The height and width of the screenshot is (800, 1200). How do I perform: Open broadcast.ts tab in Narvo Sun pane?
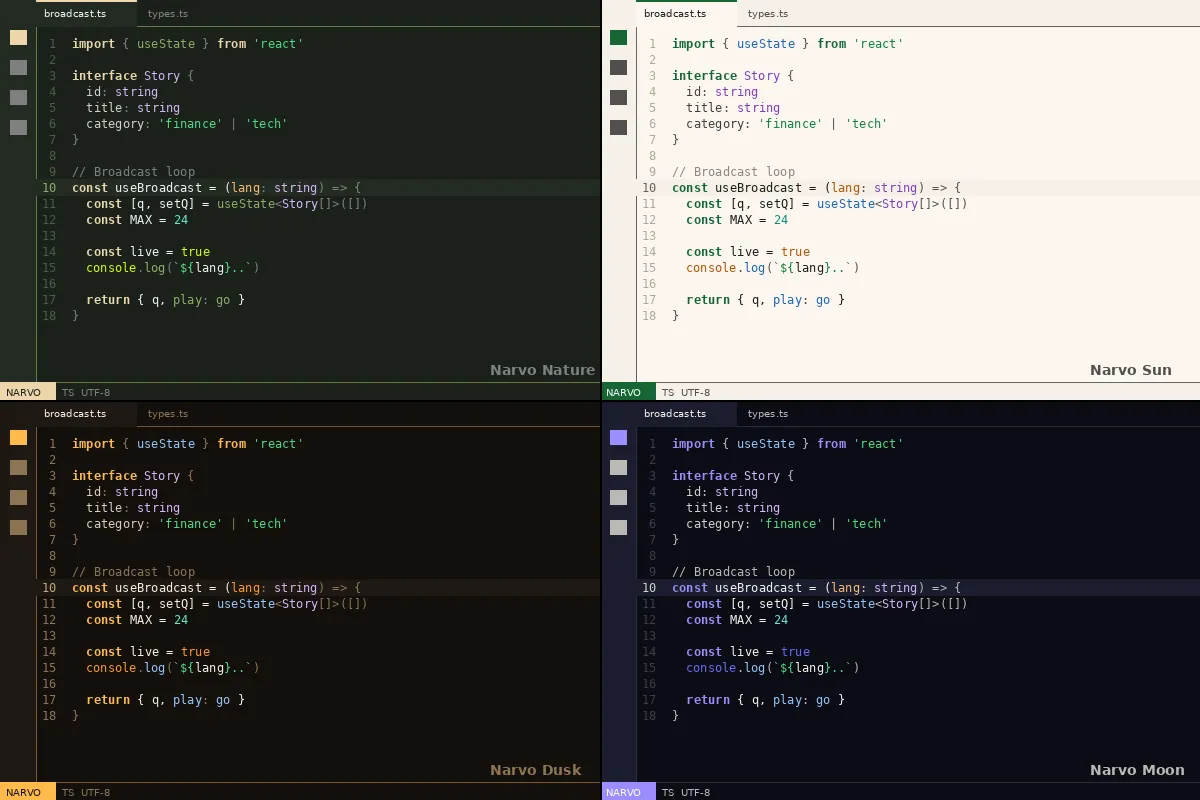pos(686,14)
